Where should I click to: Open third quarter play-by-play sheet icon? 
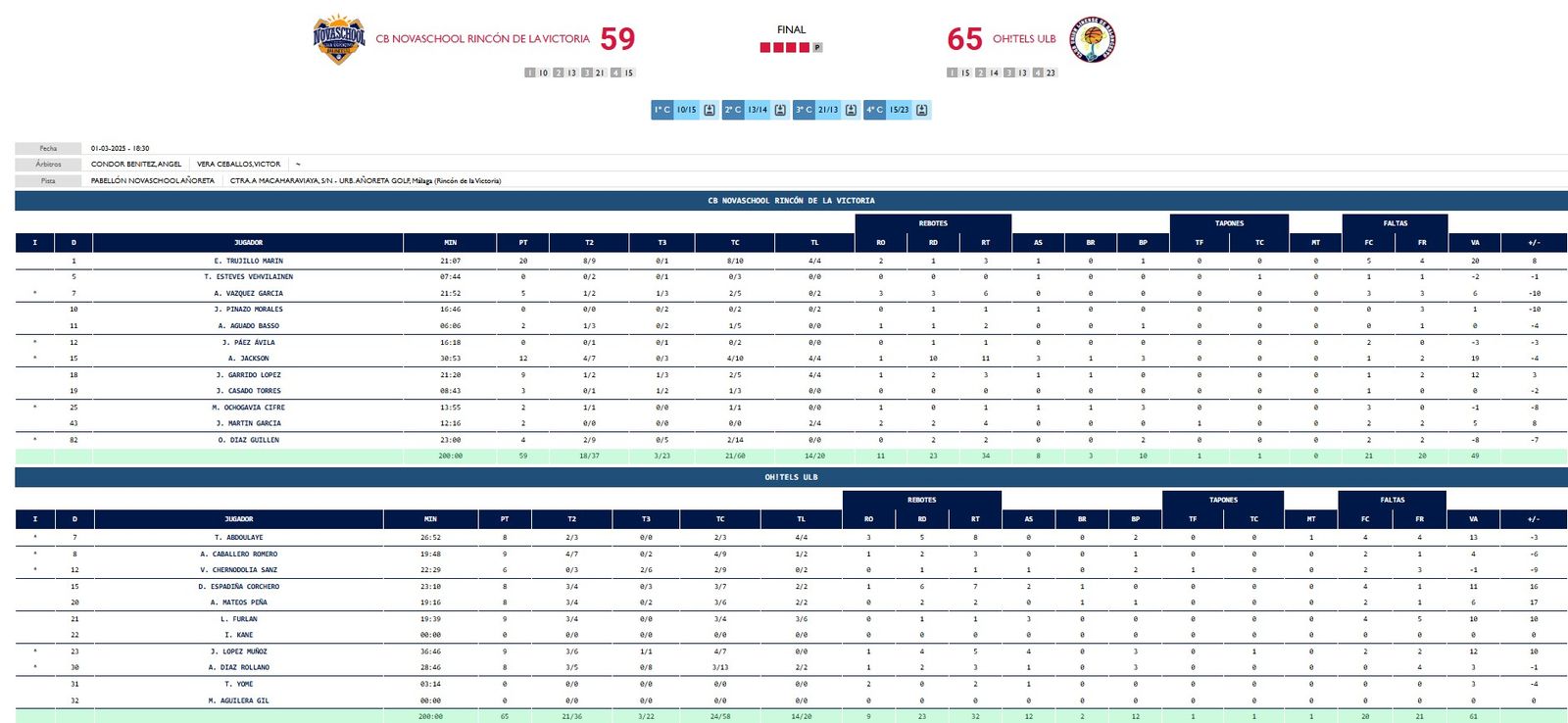851,110
